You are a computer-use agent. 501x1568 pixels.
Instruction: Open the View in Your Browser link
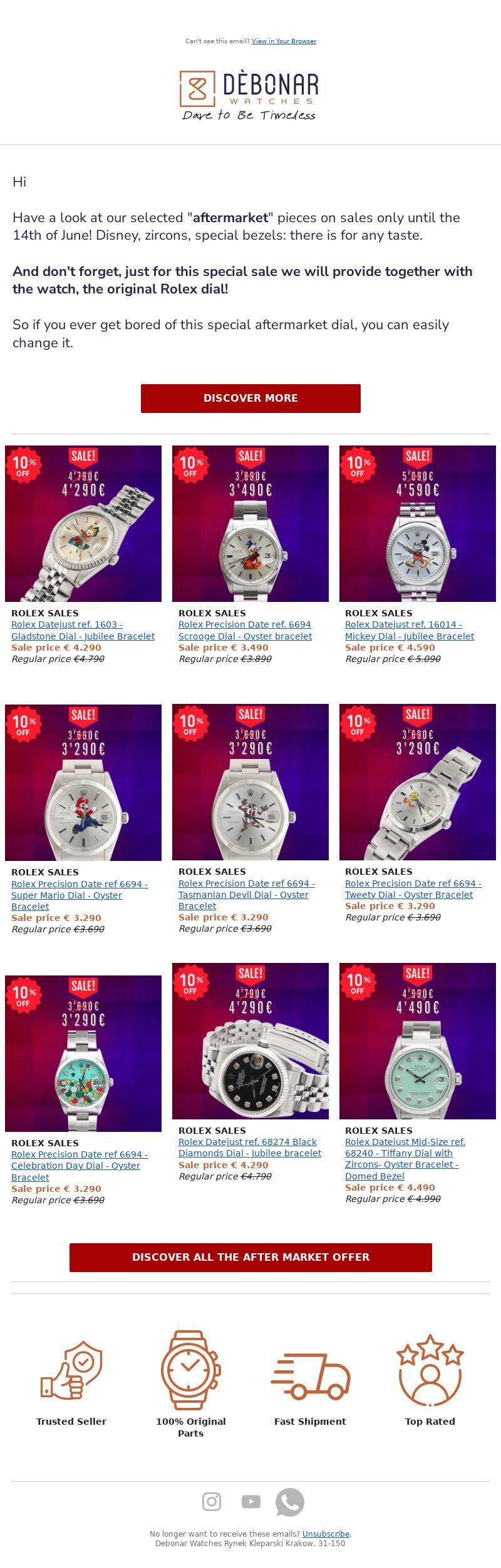(284, 41)
